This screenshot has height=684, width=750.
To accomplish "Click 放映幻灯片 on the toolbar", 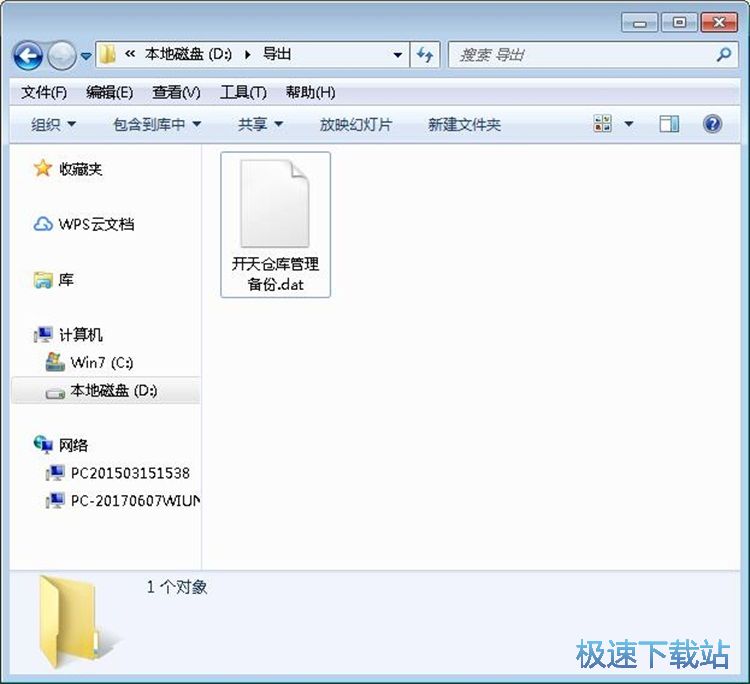I will point(356,125).
